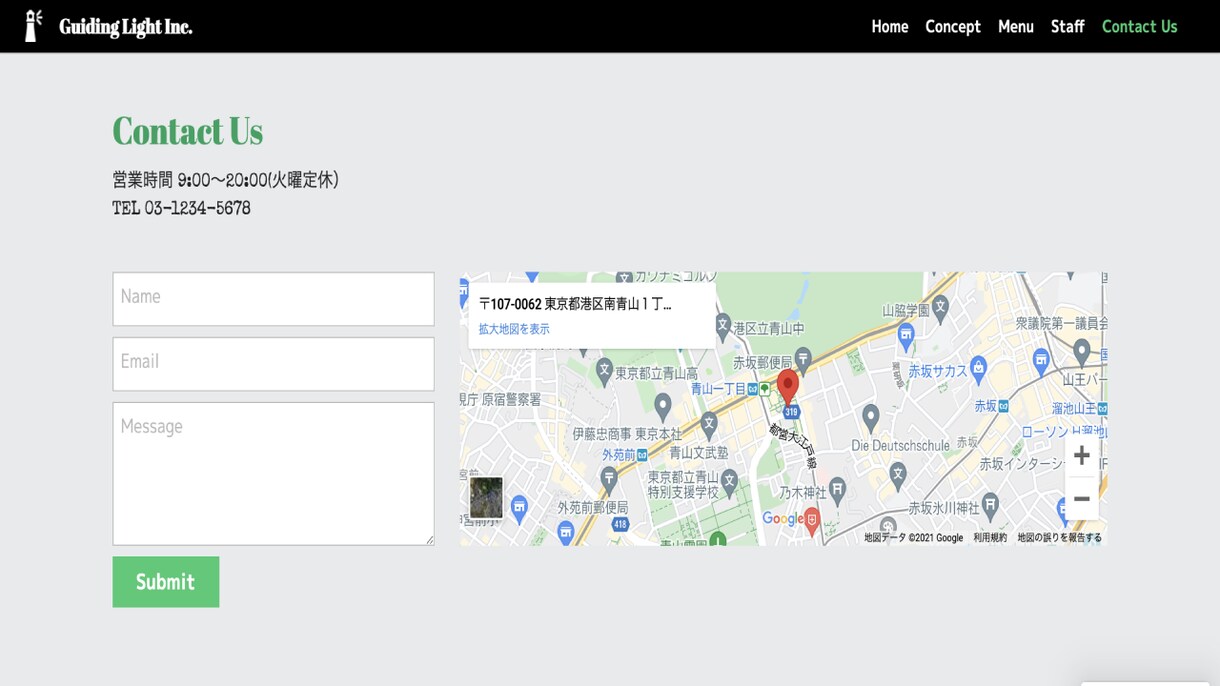
Task: Click the 伊藤忠商事 東京本社 place marker
Action: (662, 406)
